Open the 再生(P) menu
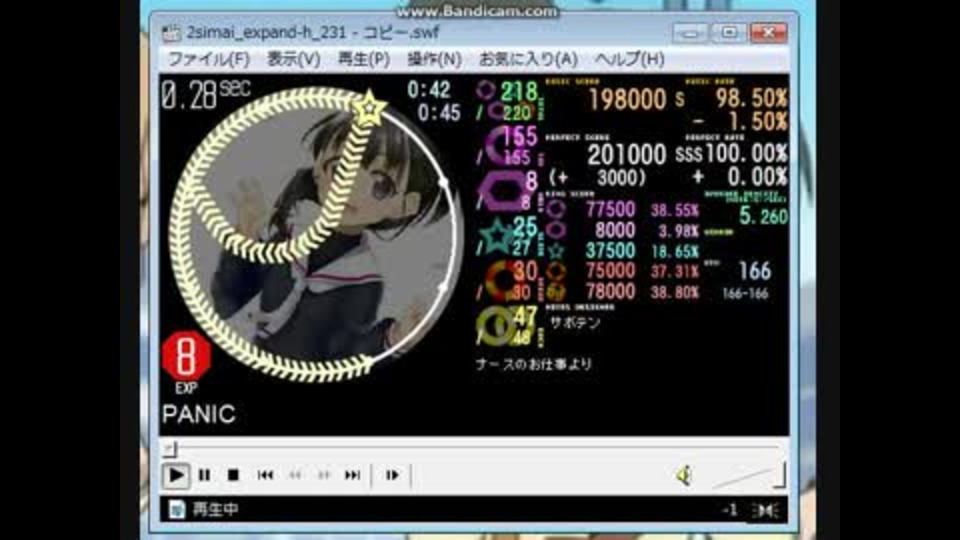 coord(364,59)
